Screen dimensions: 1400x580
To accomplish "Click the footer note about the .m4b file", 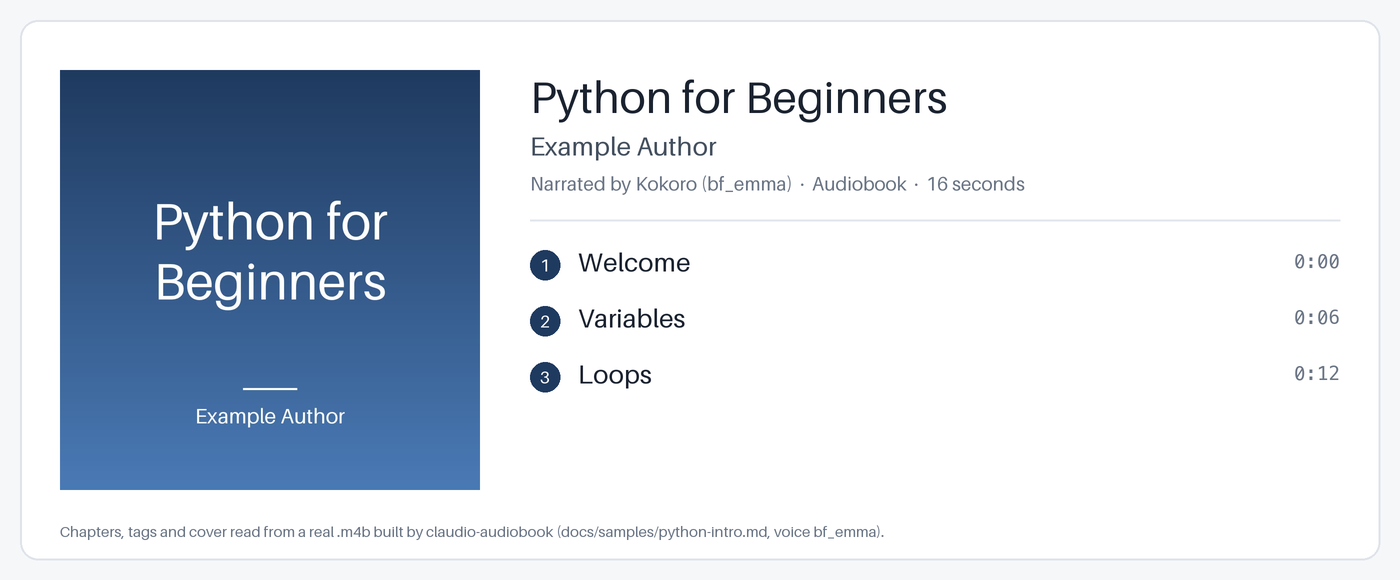I will pyautogui.click(x=472, y=532).
